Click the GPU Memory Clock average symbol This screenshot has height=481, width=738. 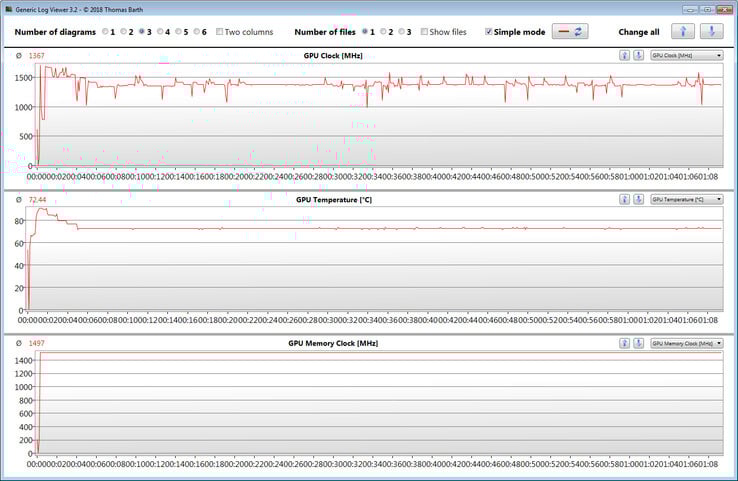tap(19, 343)
